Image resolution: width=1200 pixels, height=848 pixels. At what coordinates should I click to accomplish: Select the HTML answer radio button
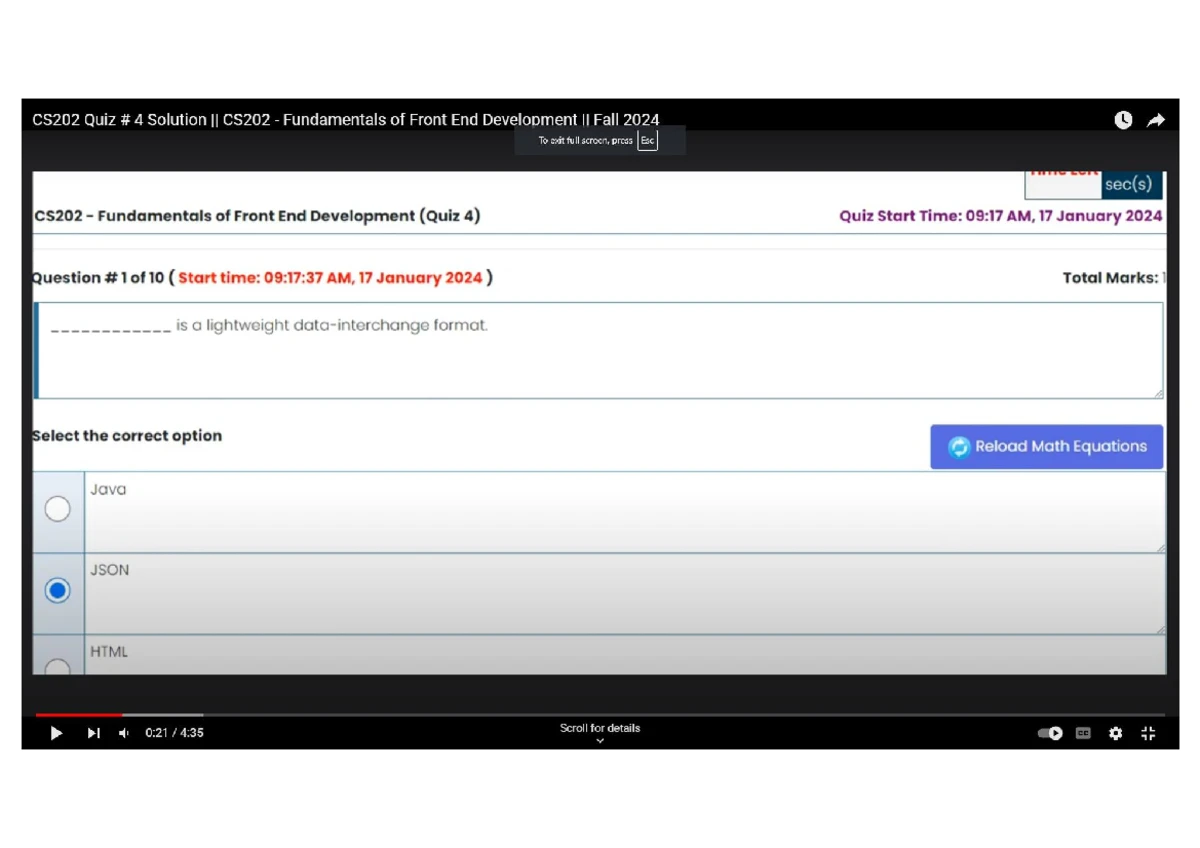coord(57,668)
